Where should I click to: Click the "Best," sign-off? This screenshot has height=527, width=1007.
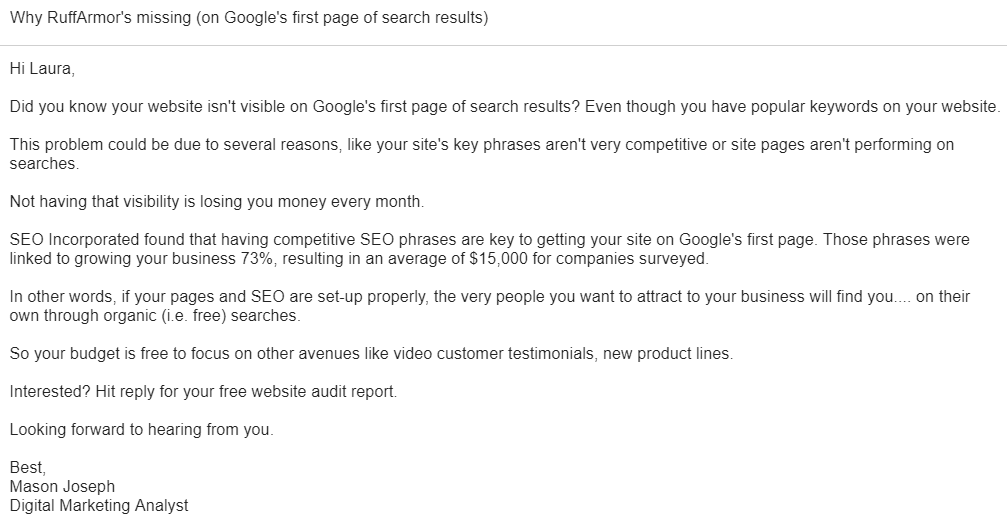click(28, 468)
